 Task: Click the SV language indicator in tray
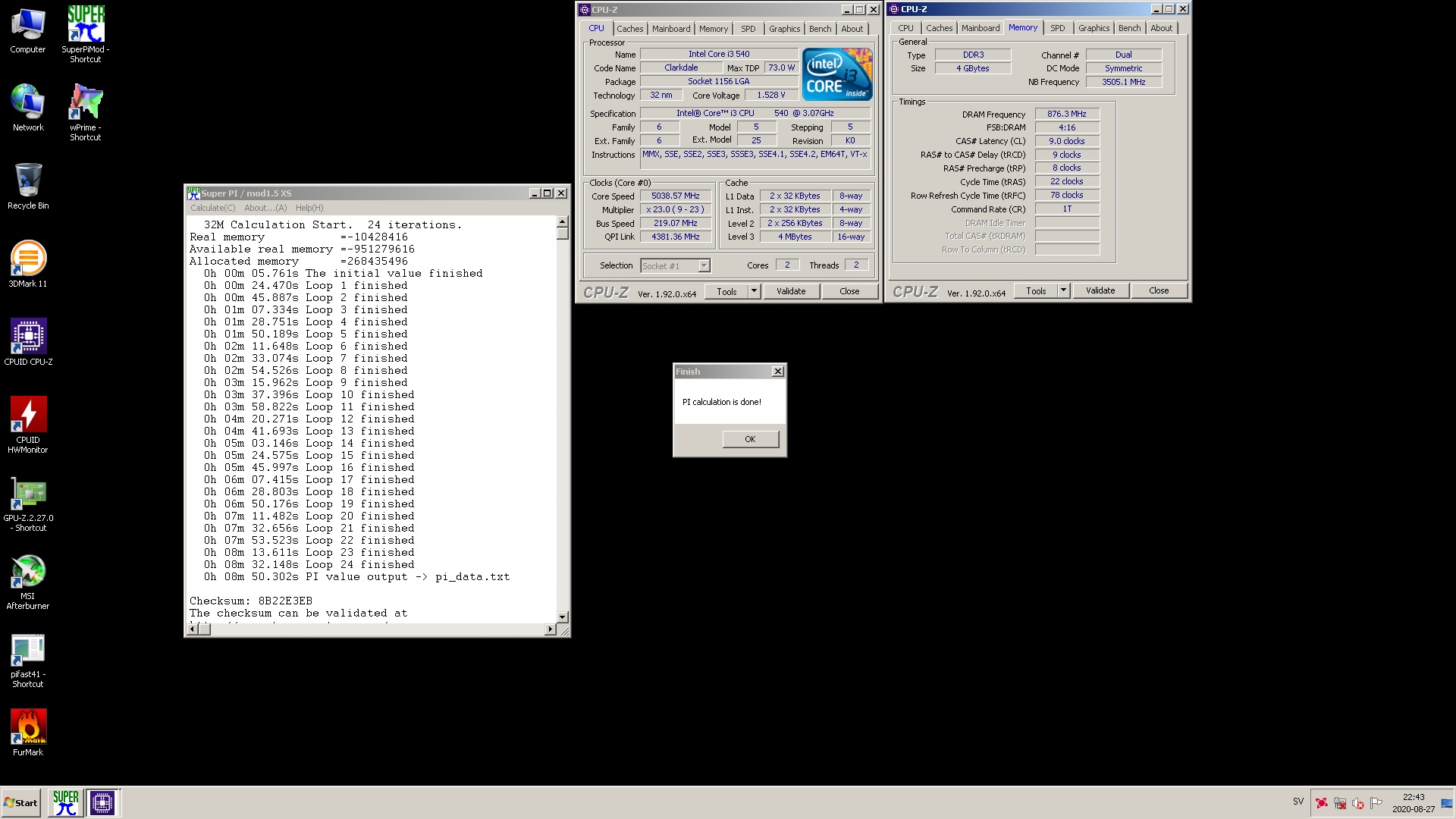1298,802
